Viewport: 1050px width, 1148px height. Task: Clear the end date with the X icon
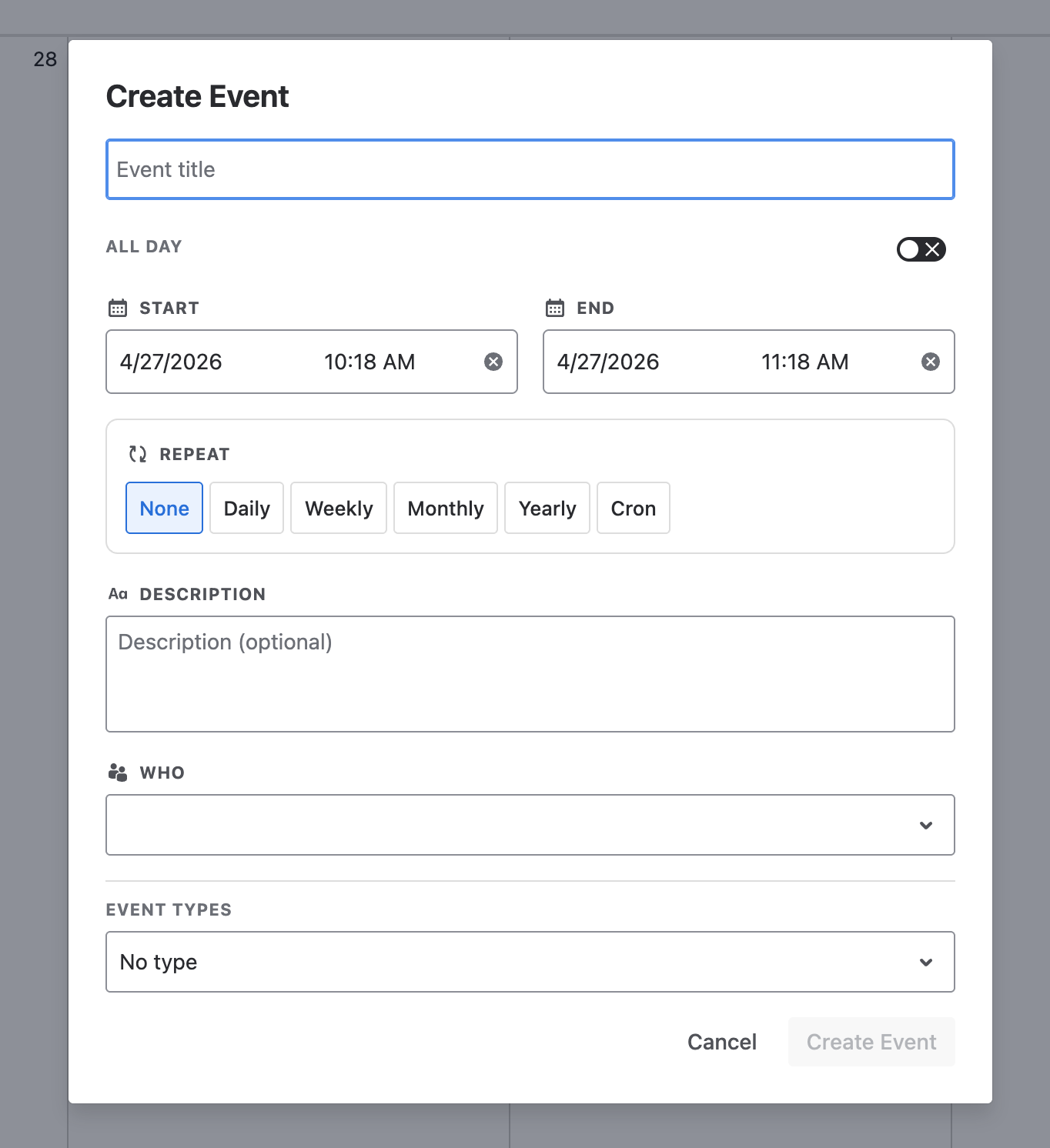(931, 362)
